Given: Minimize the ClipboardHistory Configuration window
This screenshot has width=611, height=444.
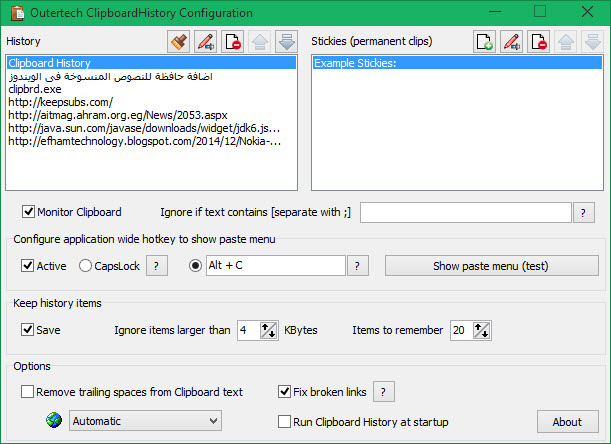Looking at the screenshot, I should tap(495, 12).
